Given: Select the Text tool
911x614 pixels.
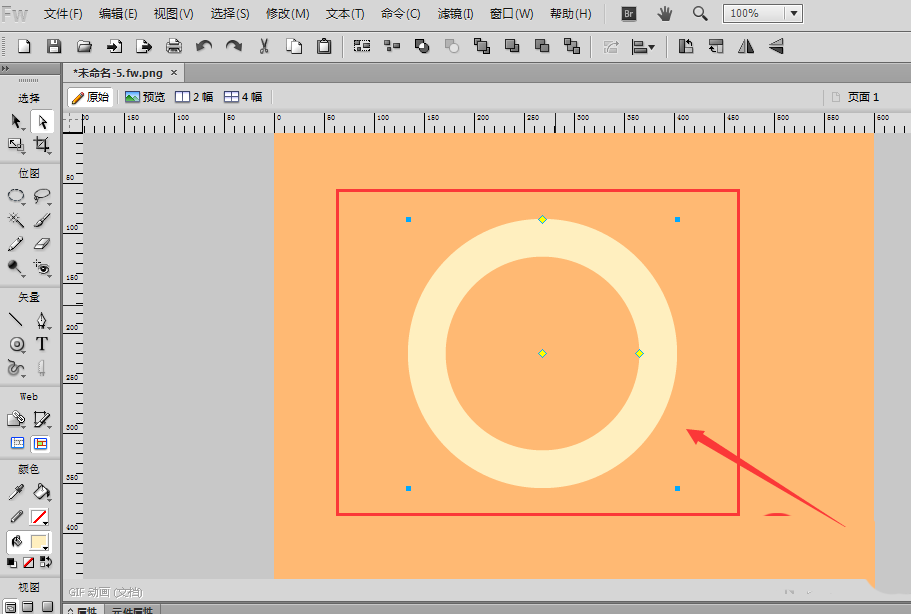Looking at the screenshot, I should [x=42, y=344].
